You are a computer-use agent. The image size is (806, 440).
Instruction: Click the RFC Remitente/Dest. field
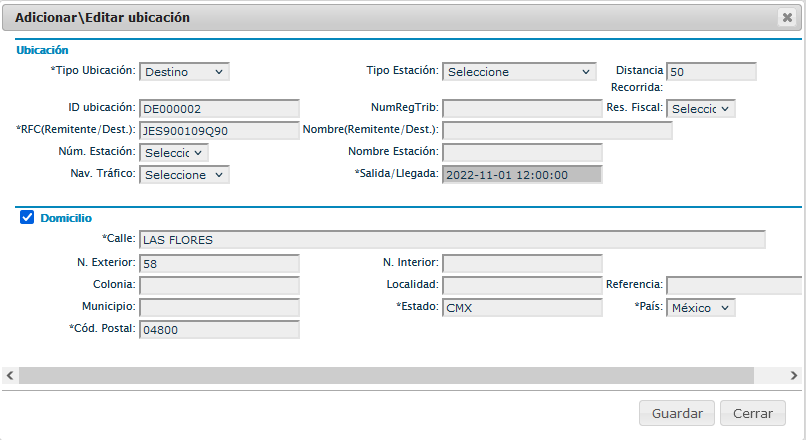(x=219, y=130)
